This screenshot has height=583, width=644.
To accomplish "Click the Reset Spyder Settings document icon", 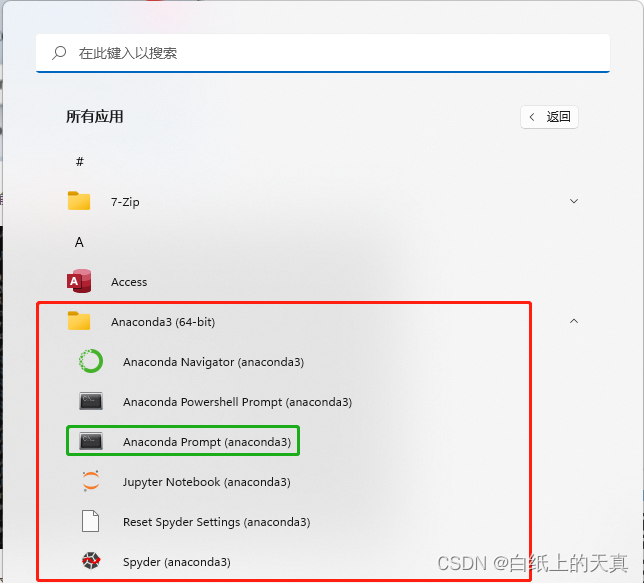I will (x=90, y=521).
